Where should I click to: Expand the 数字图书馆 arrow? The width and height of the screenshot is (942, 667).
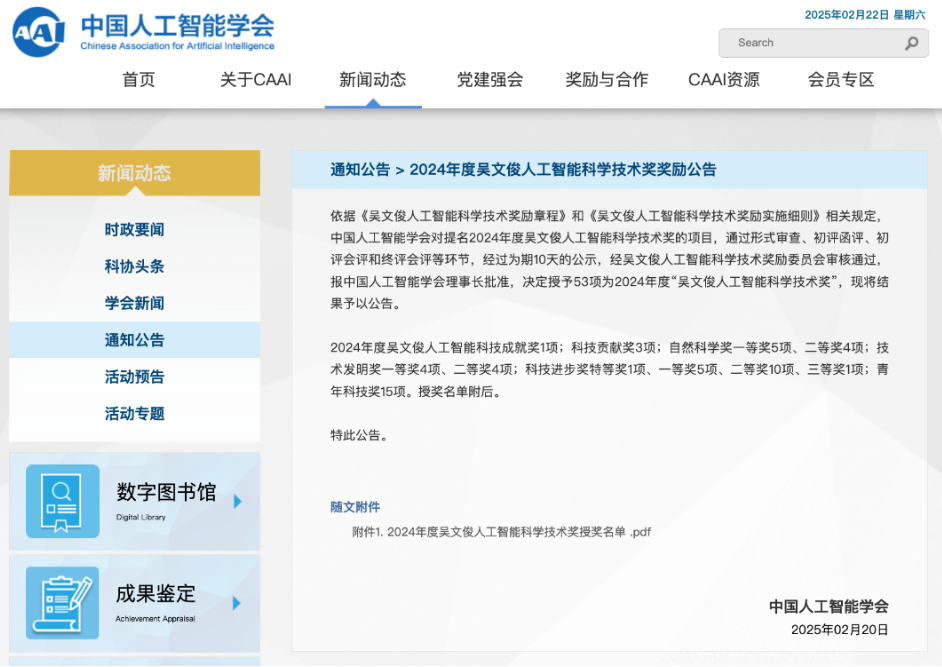[237, 501]
